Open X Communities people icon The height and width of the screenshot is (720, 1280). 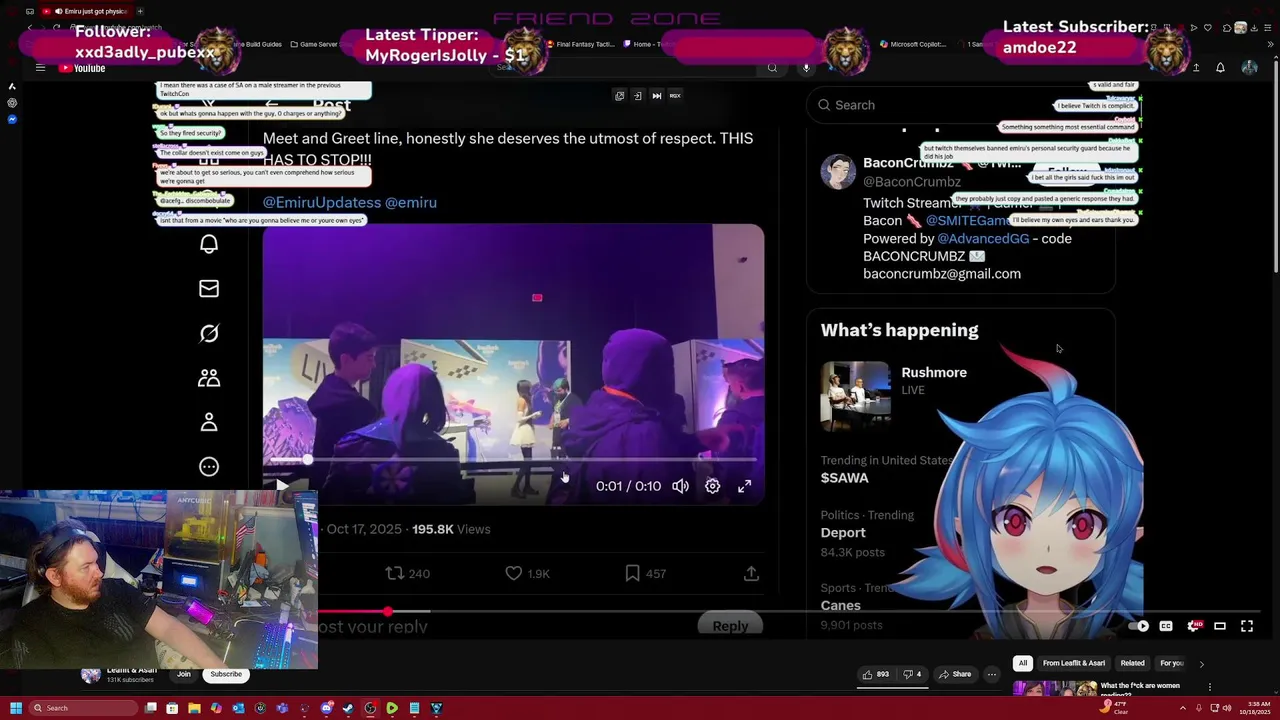click(x=209, y=377)
